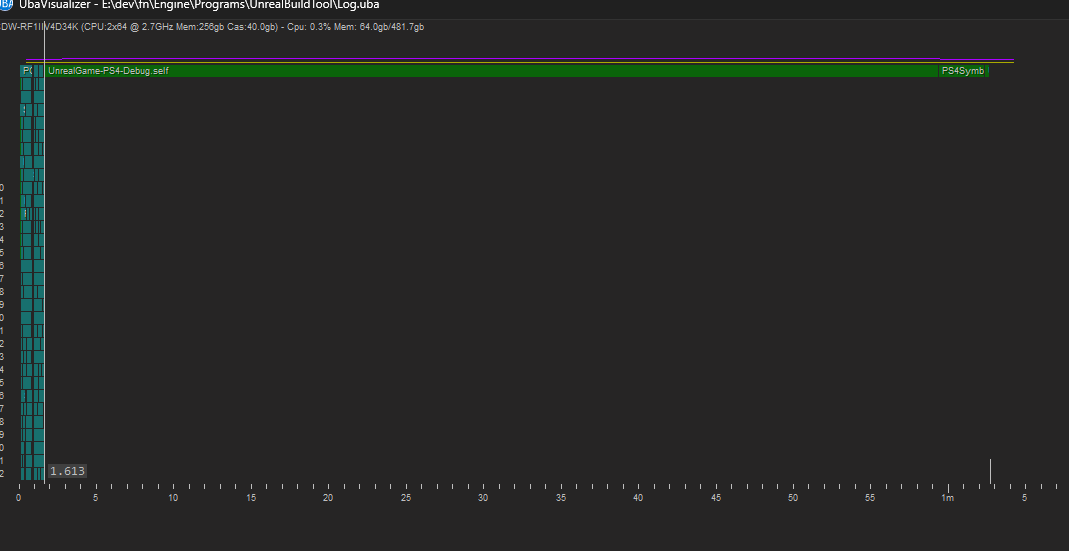
Task: Click the 45 second tick label
Action: (x=716, y=498)
